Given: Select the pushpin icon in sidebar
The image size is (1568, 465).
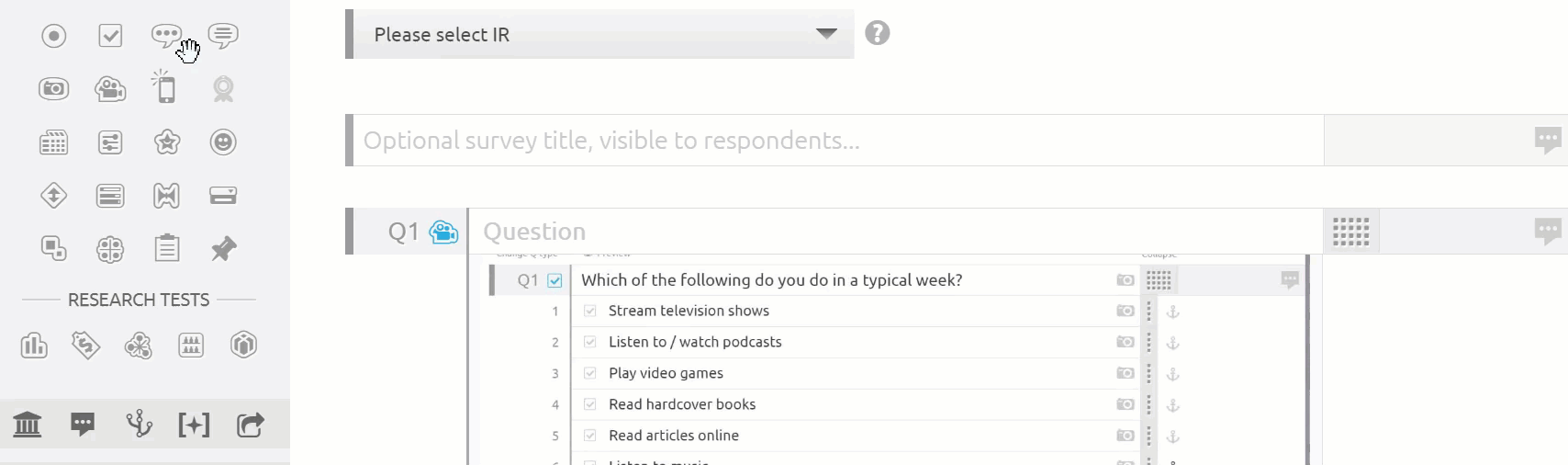Looking at the screenshot, I should [223, 249].
